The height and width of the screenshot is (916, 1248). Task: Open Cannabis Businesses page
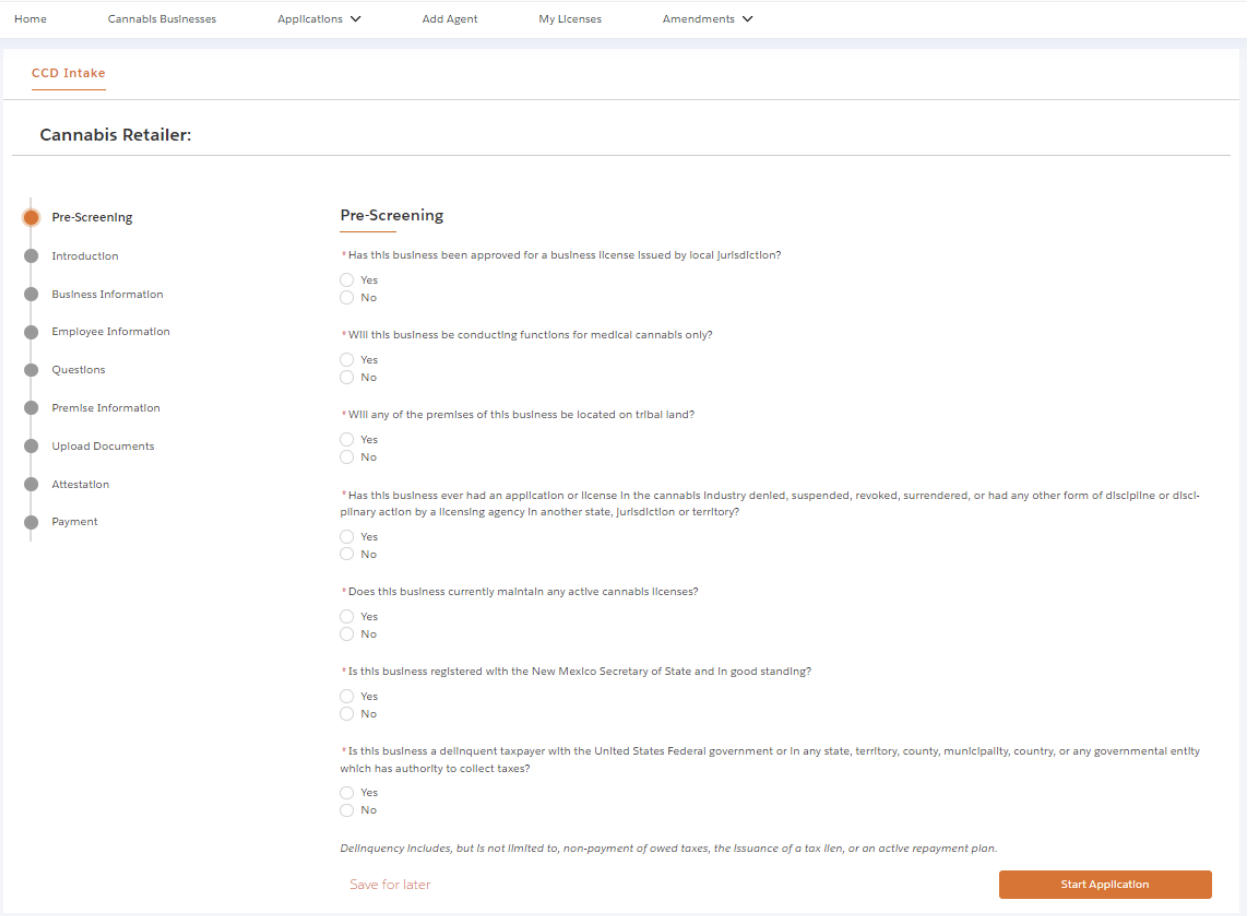[x=162, y=19]
